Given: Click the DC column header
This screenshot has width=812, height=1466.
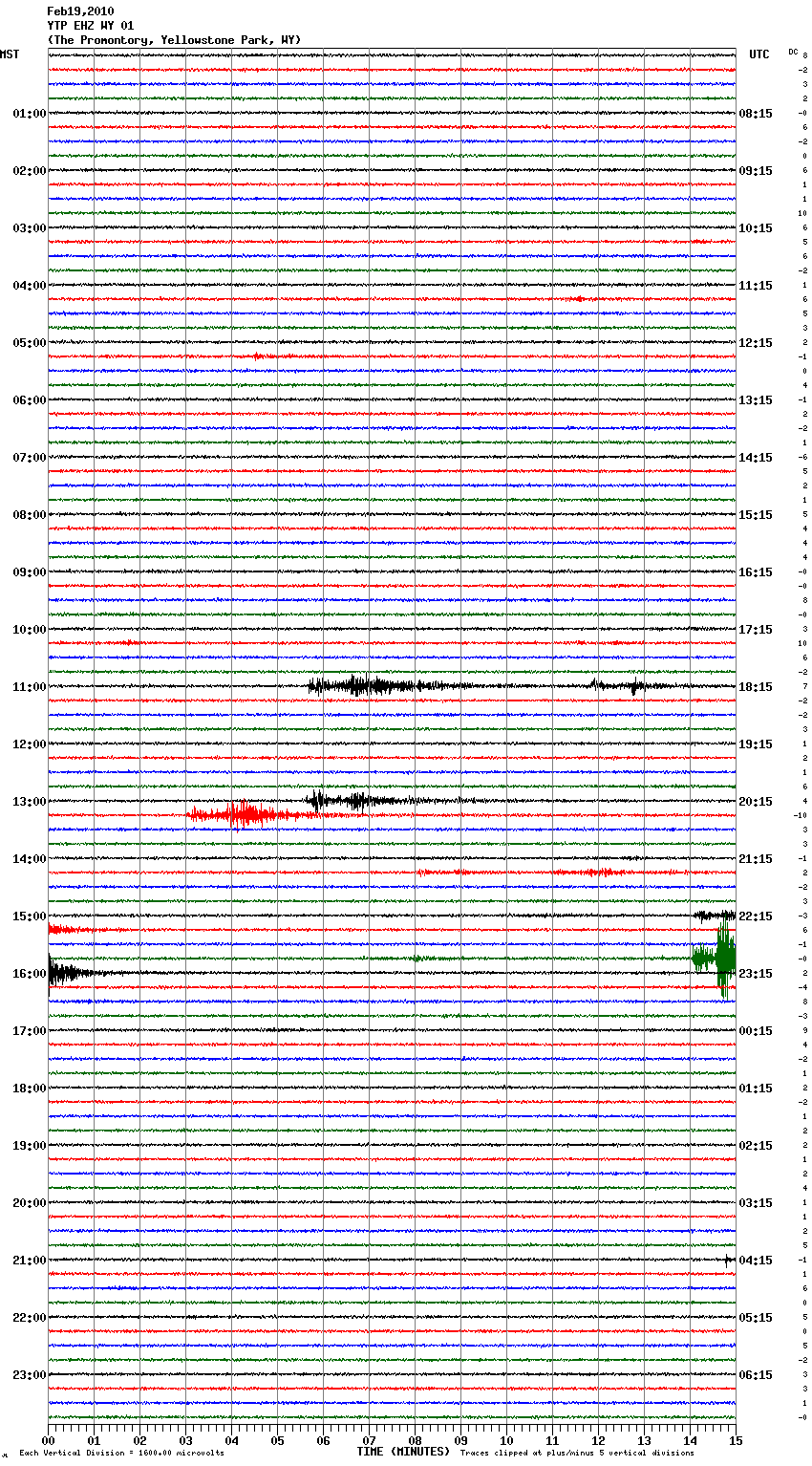Looking at the screenshot, I should click(793, 52).
